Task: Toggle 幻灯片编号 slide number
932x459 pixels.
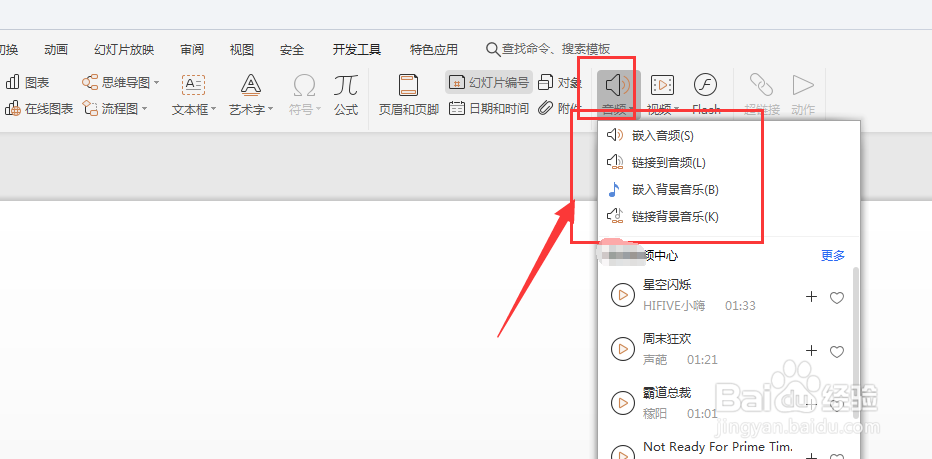Action: tap(489, 83)
